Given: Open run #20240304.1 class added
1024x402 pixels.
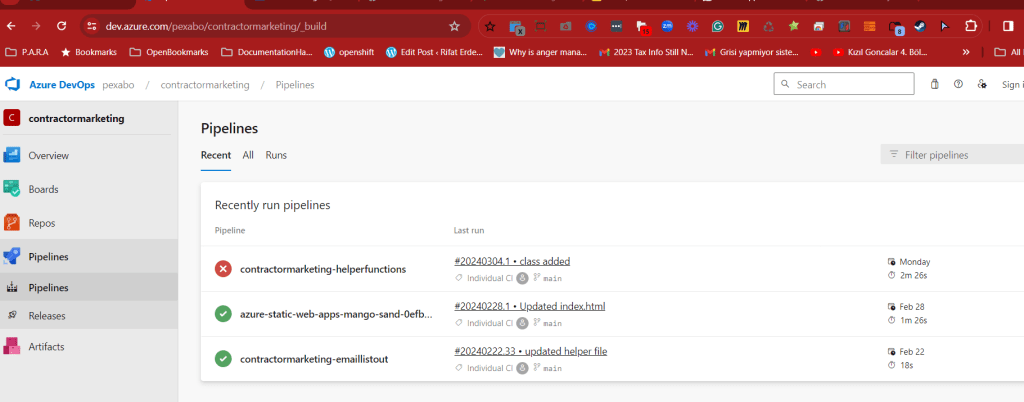Looking at the screenshot, I should pyautogui.click(x=512, y=262).
